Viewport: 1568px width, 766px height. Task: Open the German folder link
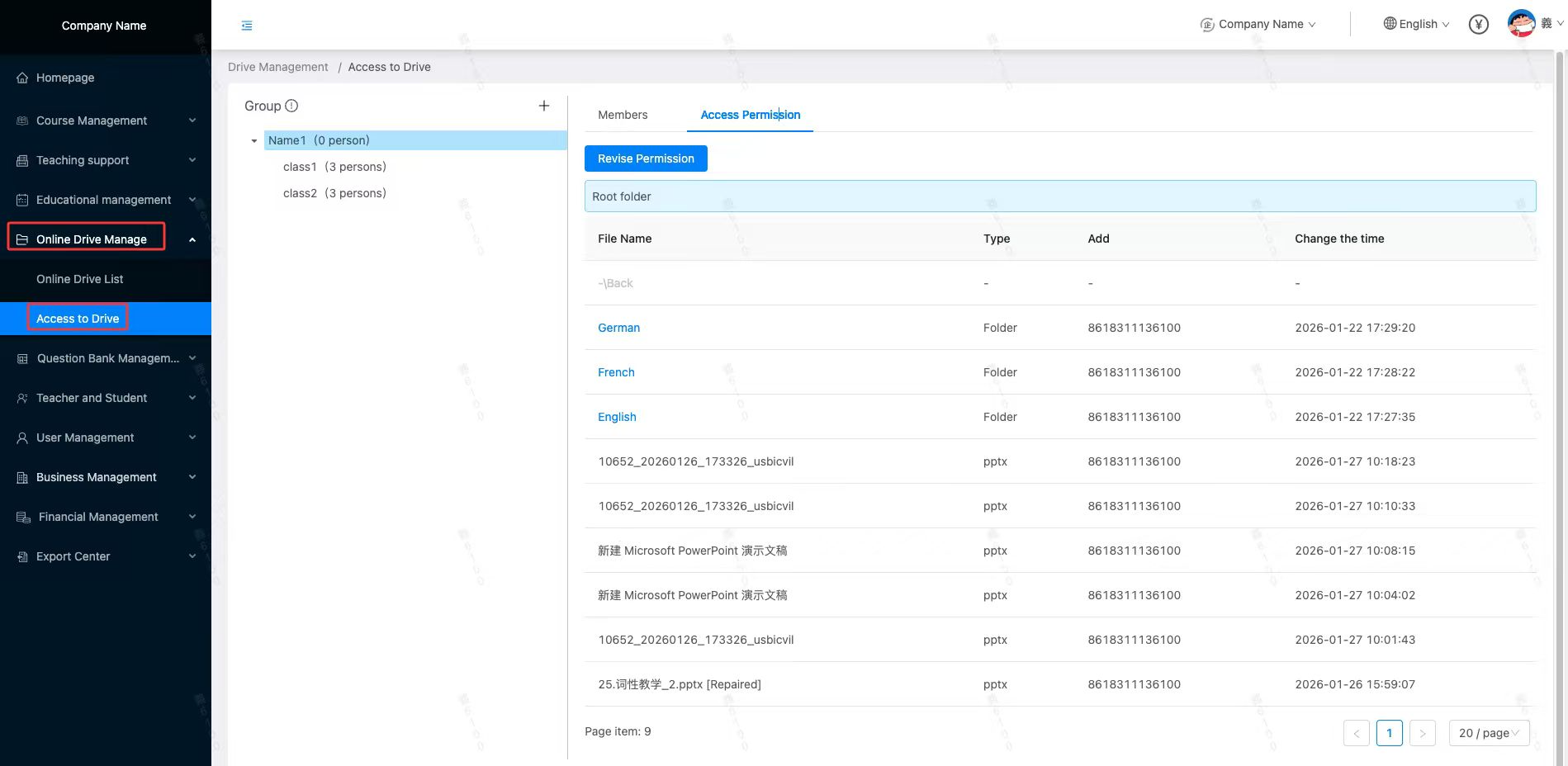[x=618, y=328]
